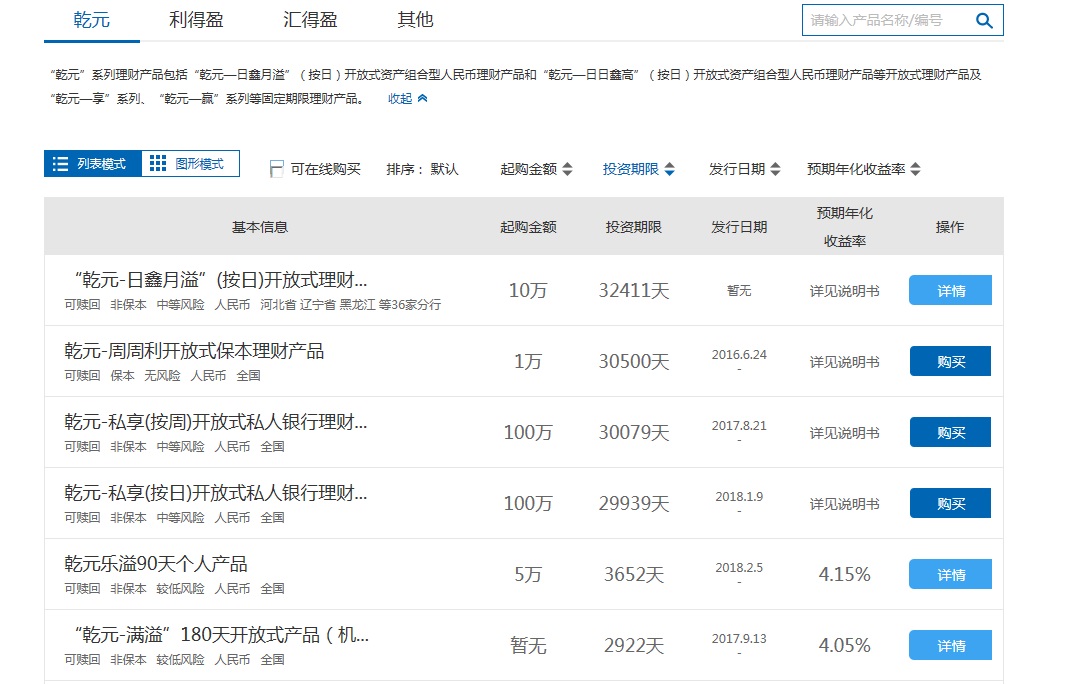
Task: Click 购买 for 乾元-周周利 product
Action: 949,361
